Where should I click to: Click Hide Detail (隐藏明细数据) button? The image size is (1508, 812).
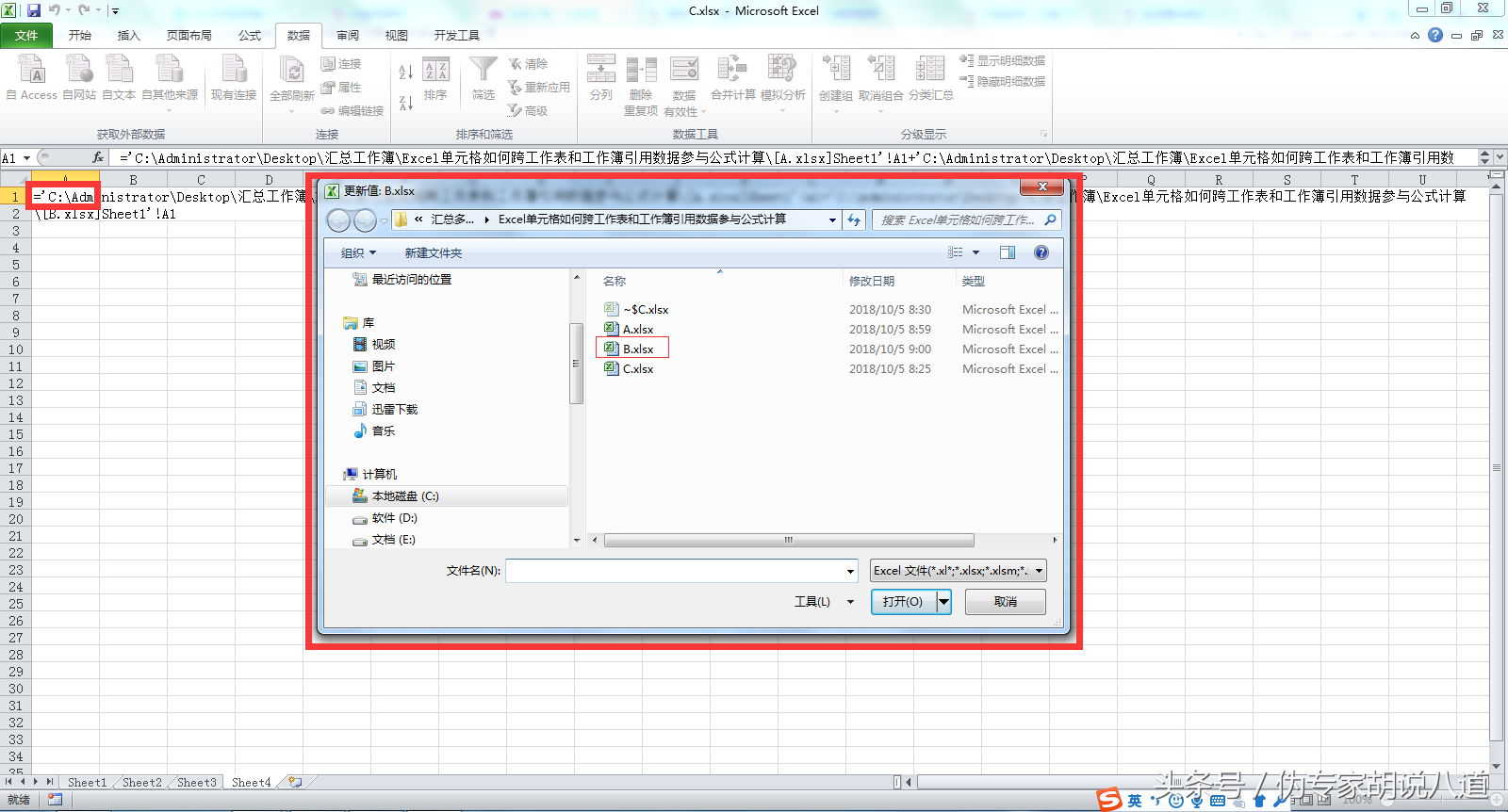[x=1003, y=82]
